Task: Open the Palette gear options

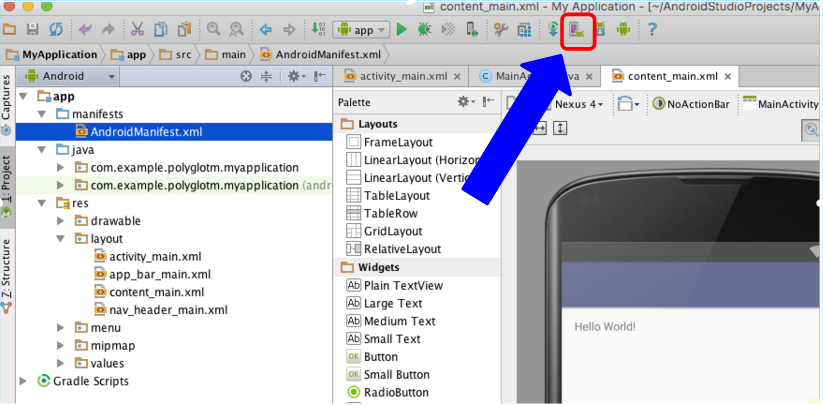Action: [x=466, y=102]
